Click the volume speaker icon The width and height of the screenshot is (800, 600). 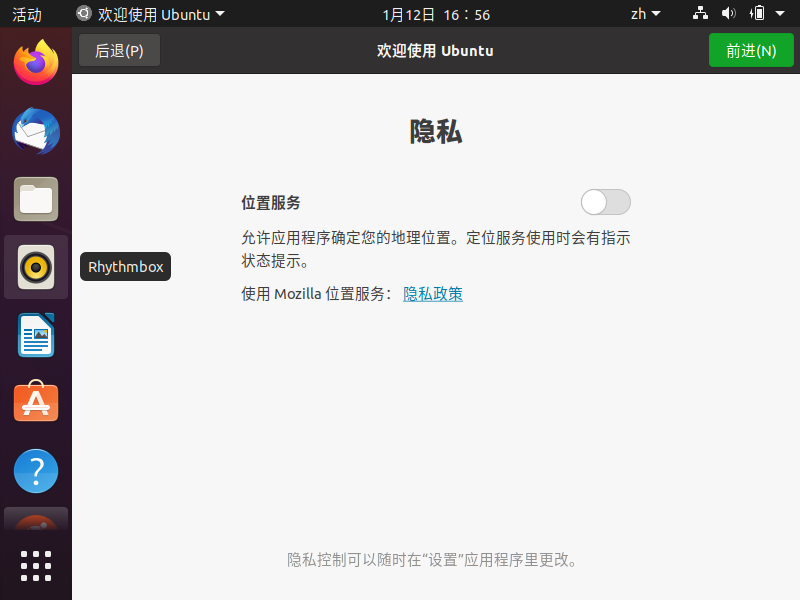click(x=729, y=13)
